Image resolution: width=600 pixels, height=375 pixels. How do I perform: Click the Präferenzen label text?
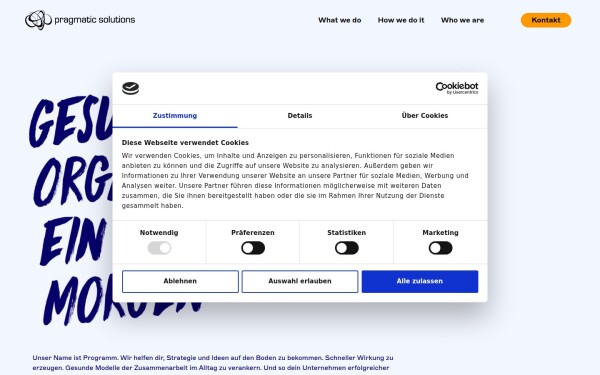pos(253,233)
